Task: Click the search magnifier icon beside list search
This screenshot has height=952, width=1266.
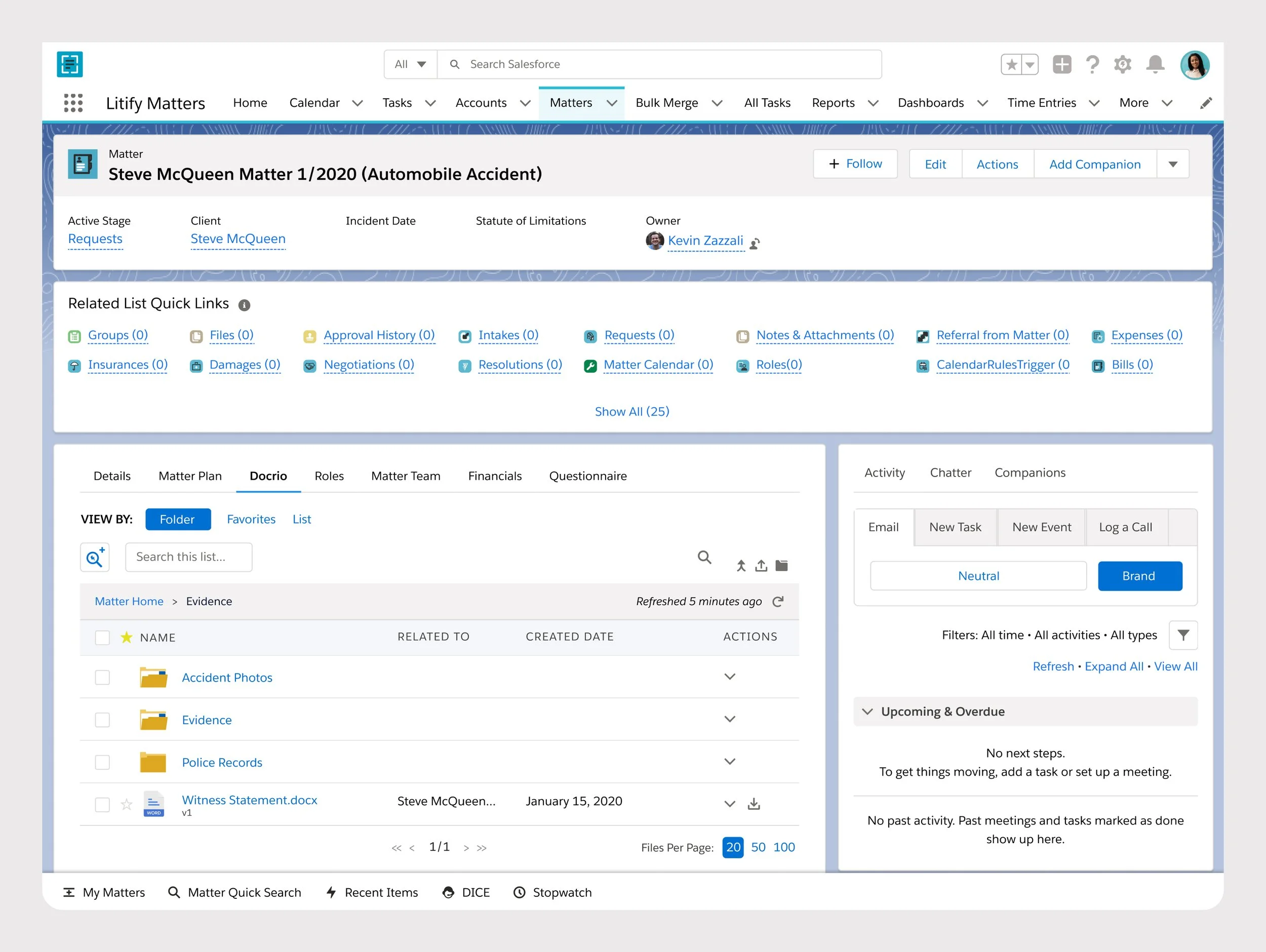Action: click(x=704, y=557)
